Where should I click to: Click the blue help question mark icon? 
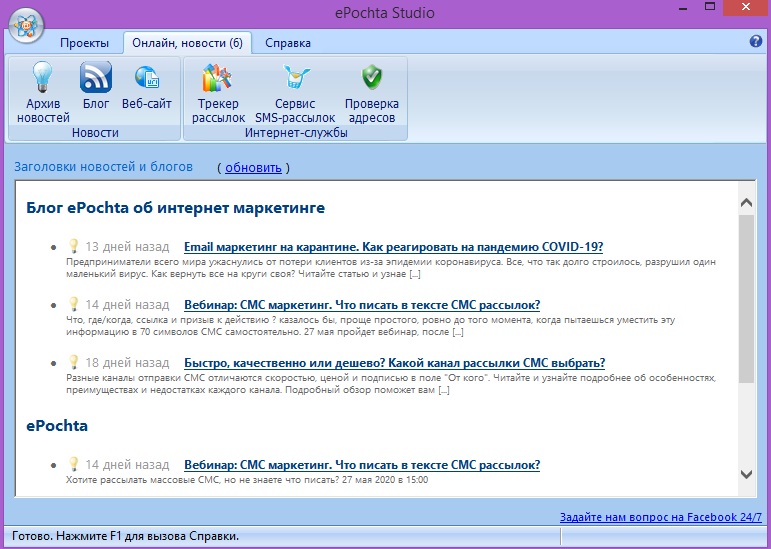tap(756, 41)
